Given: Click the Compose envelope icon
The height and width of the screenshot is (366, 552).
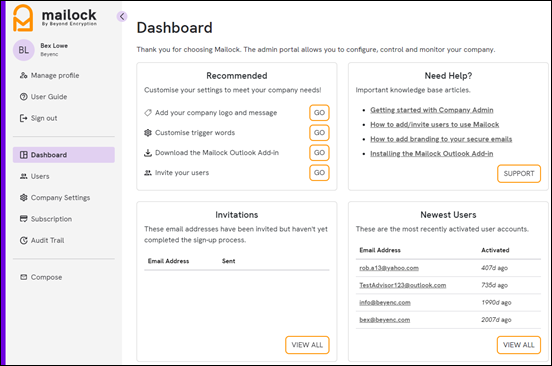Looking at the screenshot, I should point(24,277).
